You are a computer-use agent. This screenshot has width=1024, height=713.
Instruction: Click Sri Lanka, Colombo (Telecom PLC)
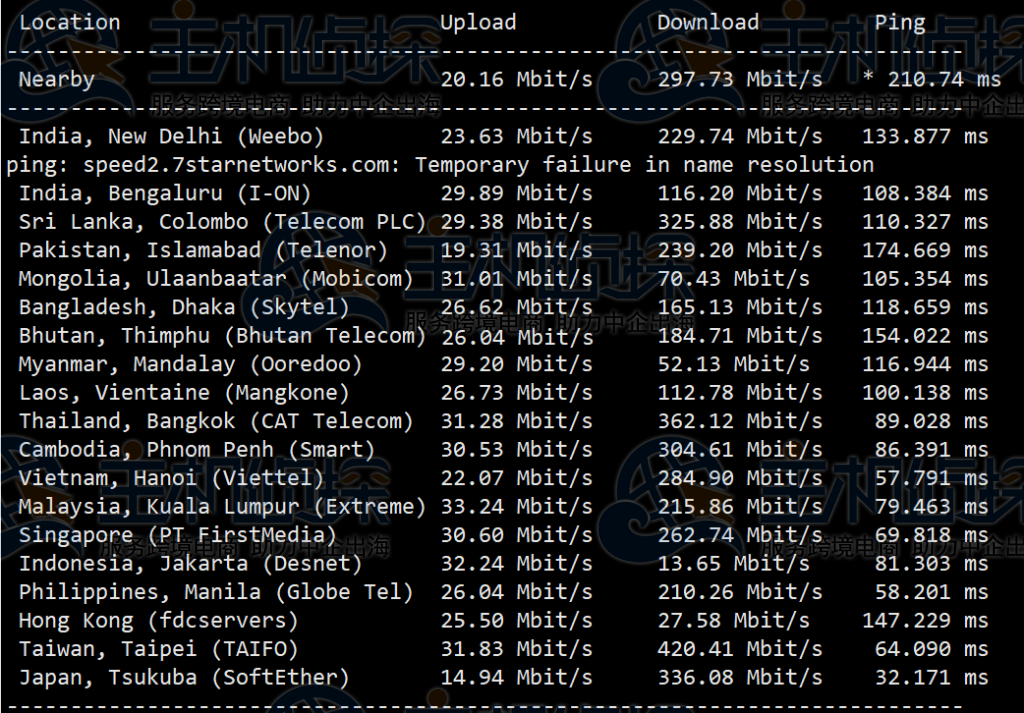point(222,222)
